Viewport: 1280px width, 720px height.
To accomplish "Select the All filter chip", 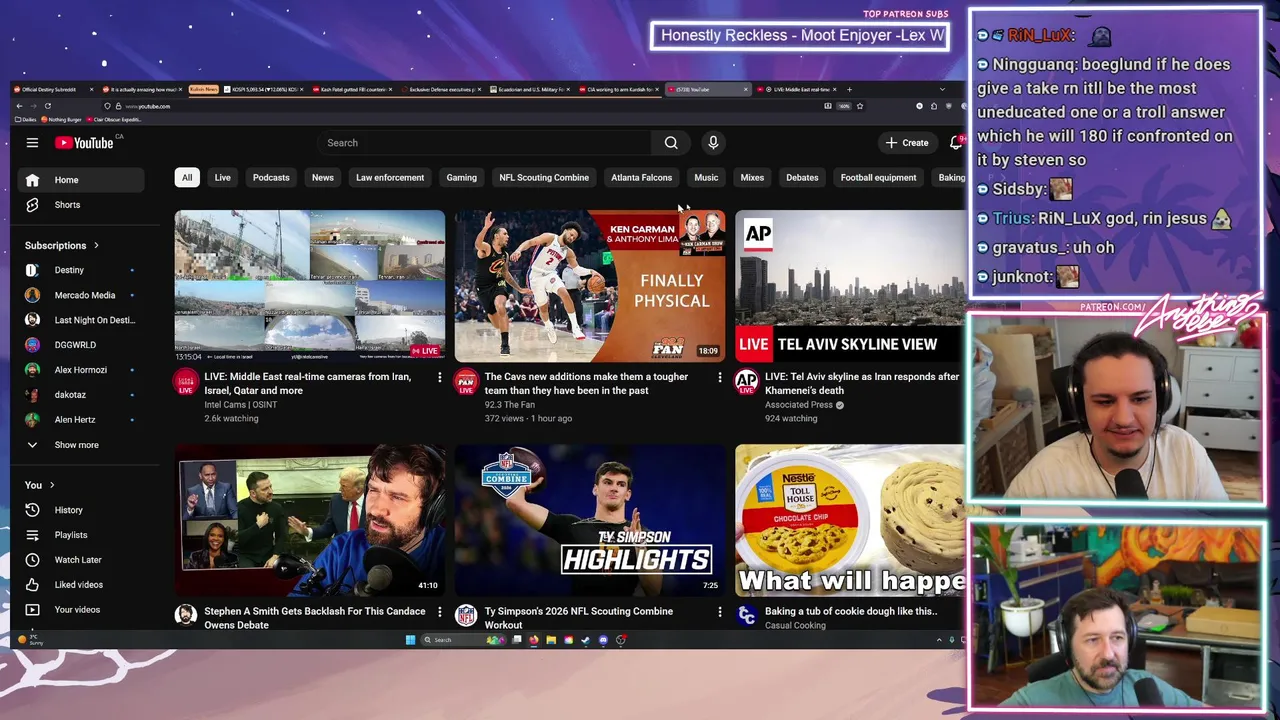I will 187,178.
